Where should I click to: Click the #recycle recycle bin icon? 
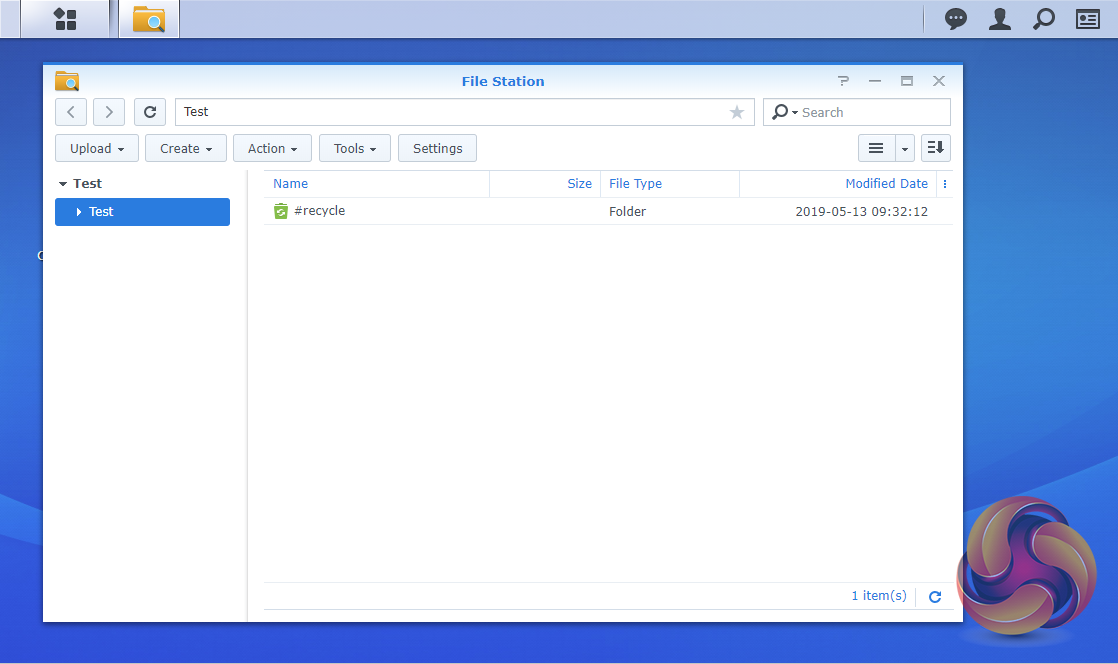coord(281,211)
